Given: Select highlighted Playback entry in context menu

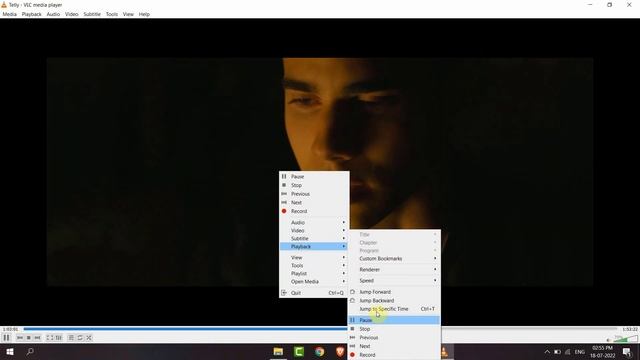Looking at the screenshot, I should [x=314, y=247].
